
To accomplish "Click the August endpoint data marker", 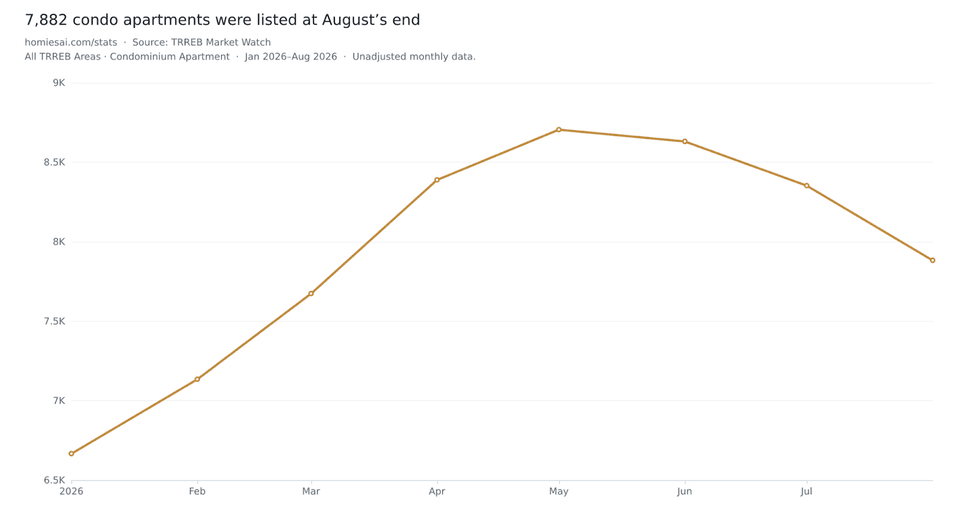I will (x=932, y=261).
